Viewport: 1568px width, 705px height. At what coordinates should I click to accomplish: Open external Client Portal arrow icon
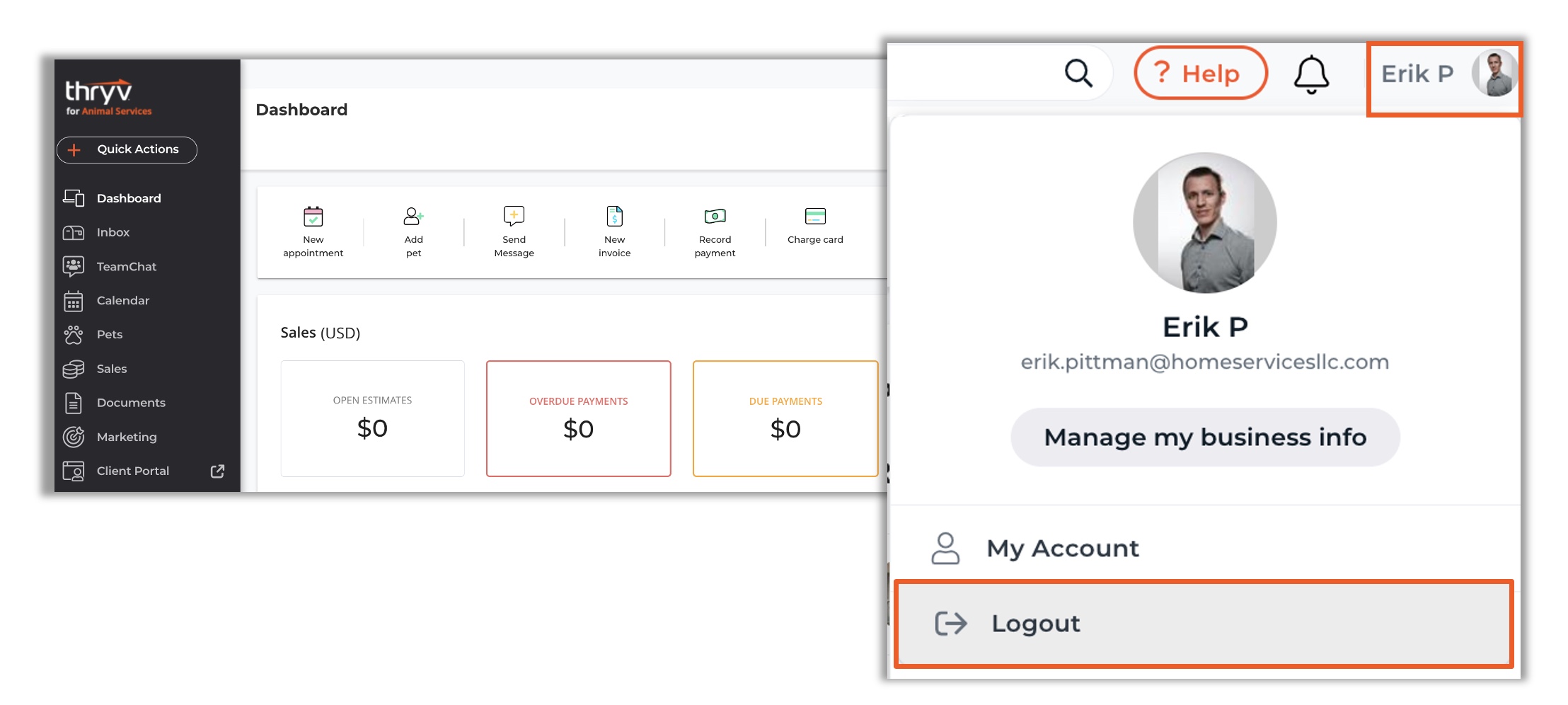(x=217, y=471)
